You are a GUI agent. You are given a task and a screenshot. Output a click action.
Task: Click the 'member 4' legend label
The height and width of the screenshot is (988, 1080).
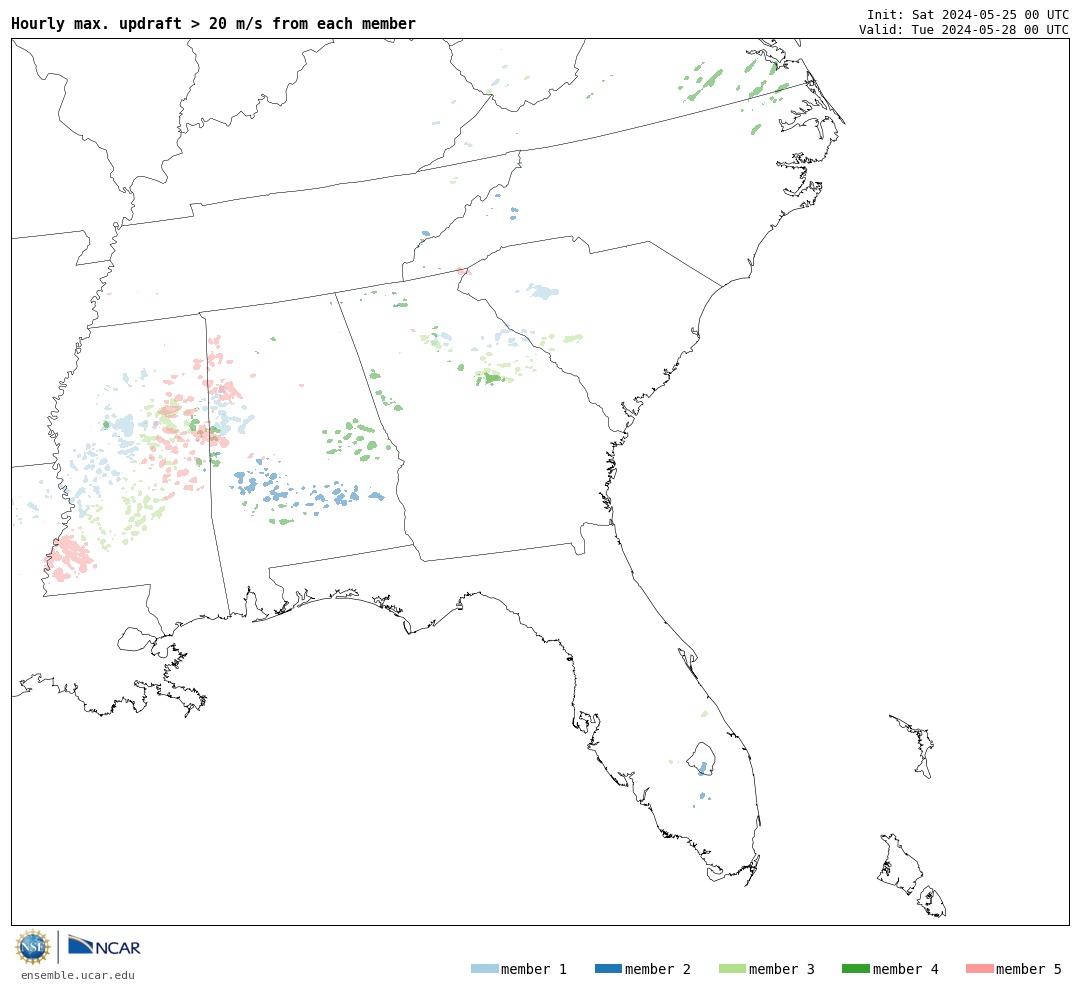click(905, 969)
